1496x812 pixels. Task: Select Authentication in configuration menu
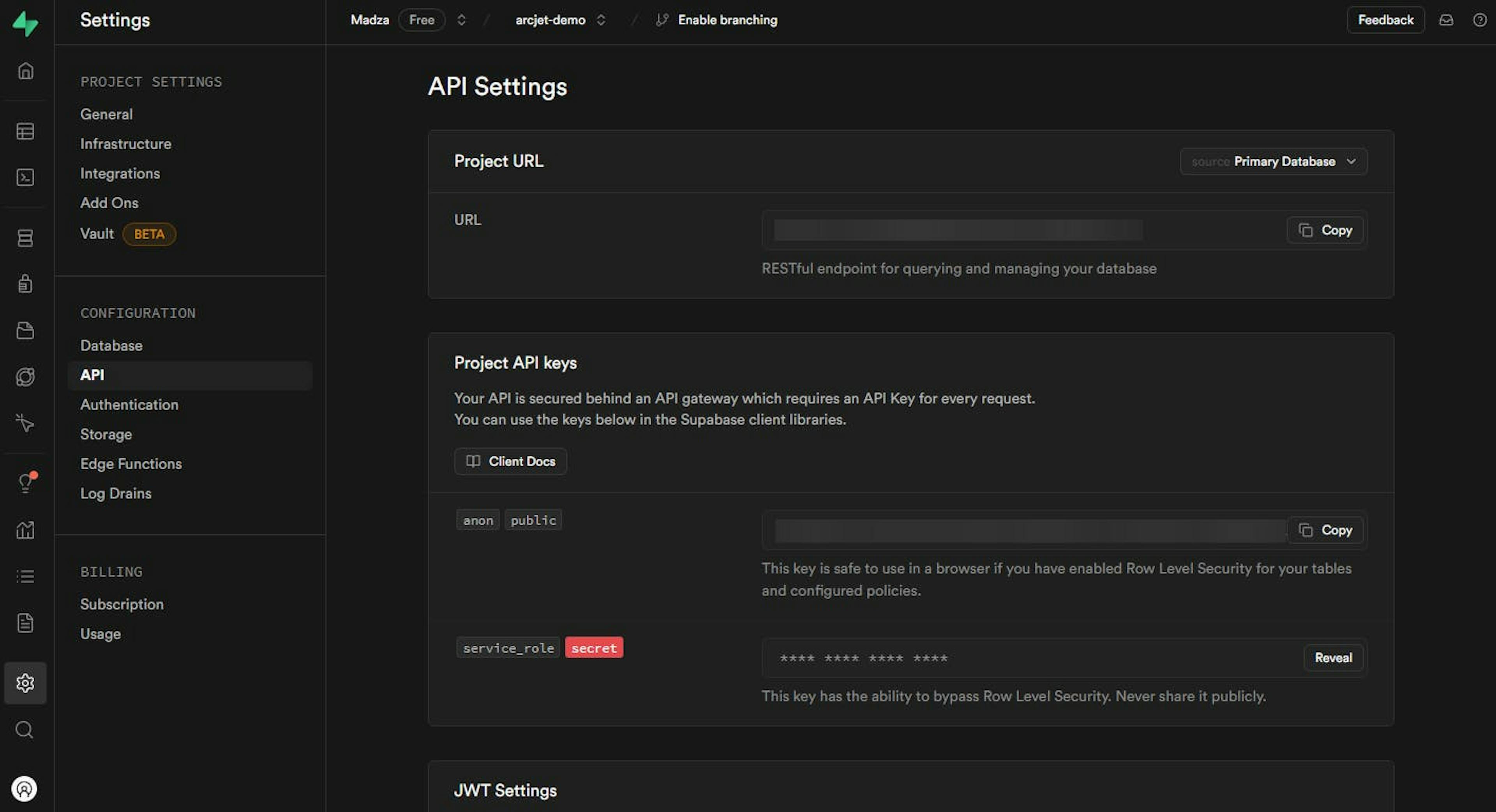(x=129, y=405)
